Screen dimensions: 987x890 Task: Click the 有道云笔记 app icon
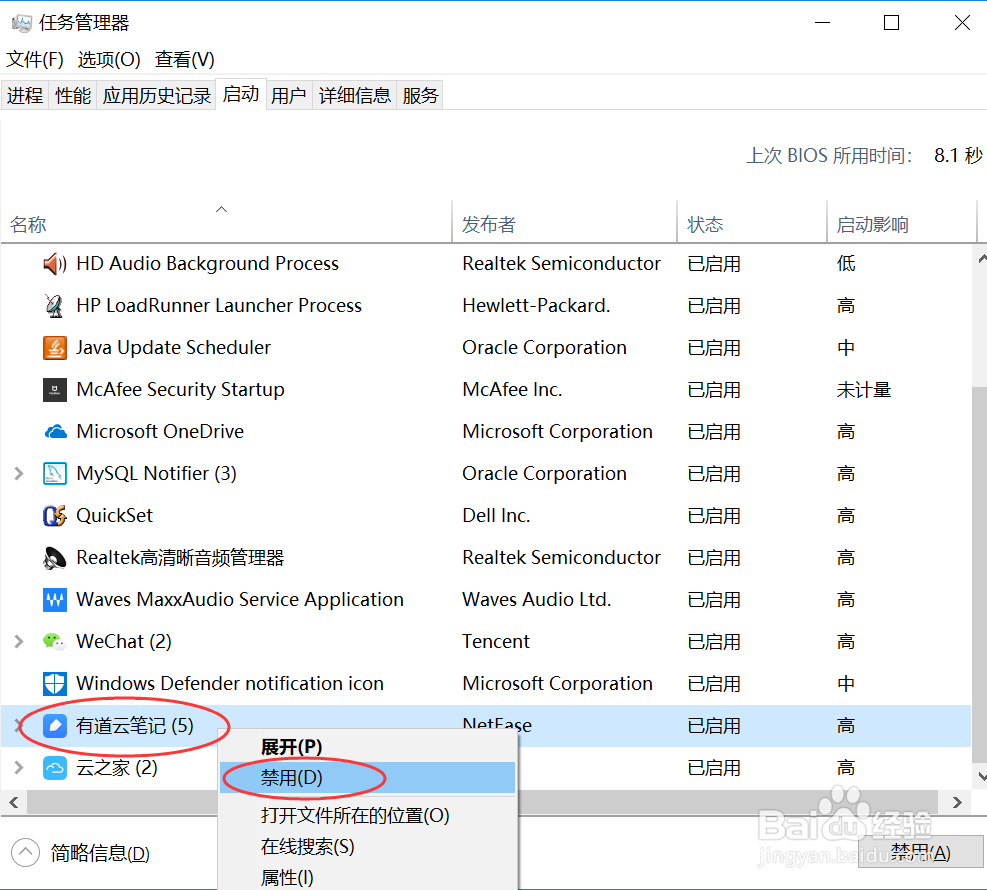click(55, 726)
